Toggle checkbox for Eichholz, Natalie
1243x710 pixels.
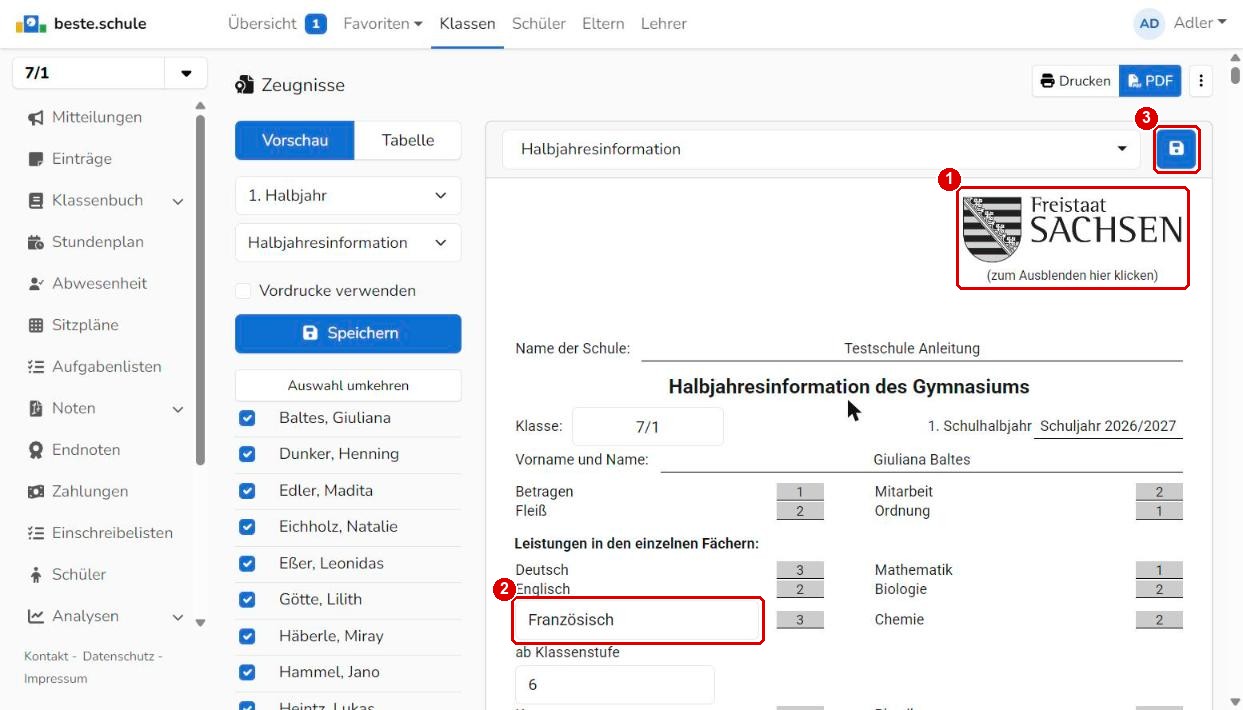pos(247,527)
